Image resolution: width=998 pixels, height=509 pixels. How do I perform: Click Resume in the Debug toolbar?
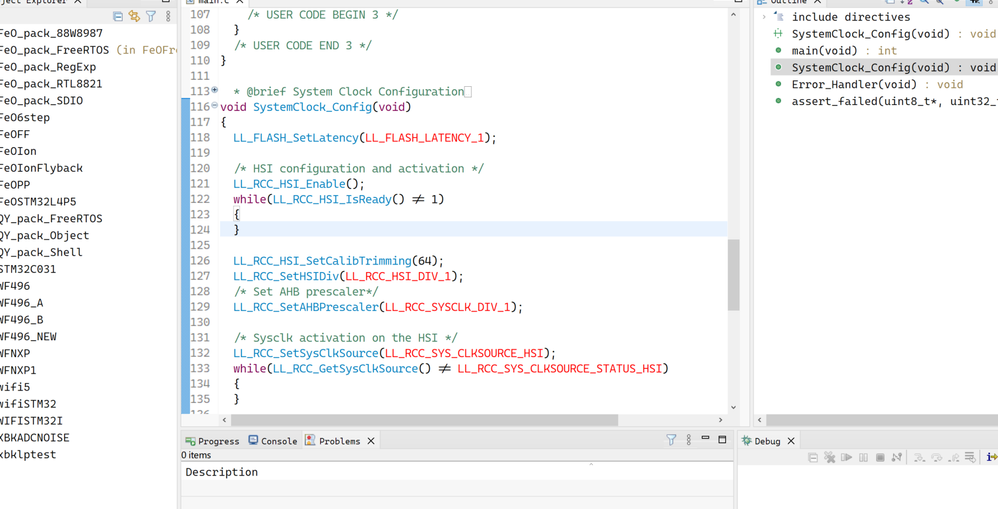pyautogui.click(x=847, y=457)
